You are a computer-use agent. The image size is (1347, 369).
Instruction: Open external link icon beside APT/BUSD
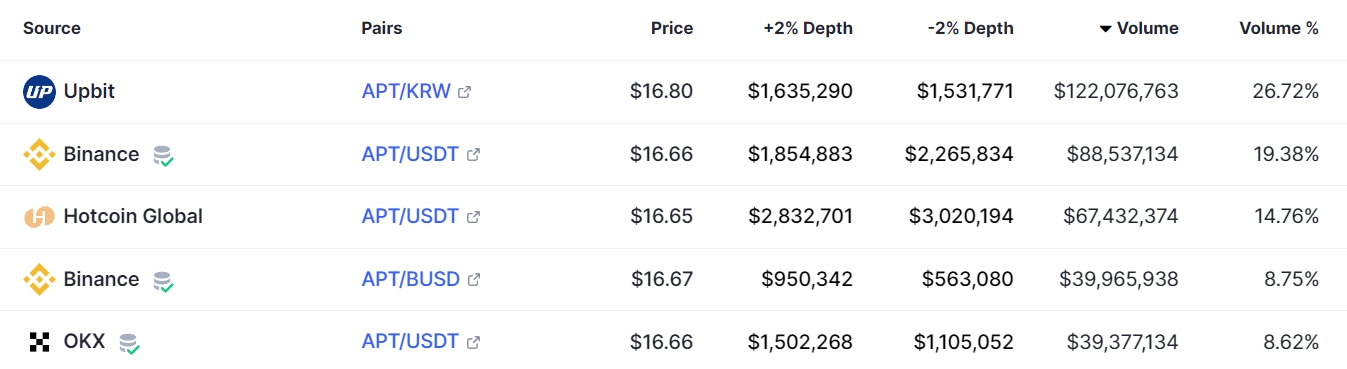[x=474, y=280]
